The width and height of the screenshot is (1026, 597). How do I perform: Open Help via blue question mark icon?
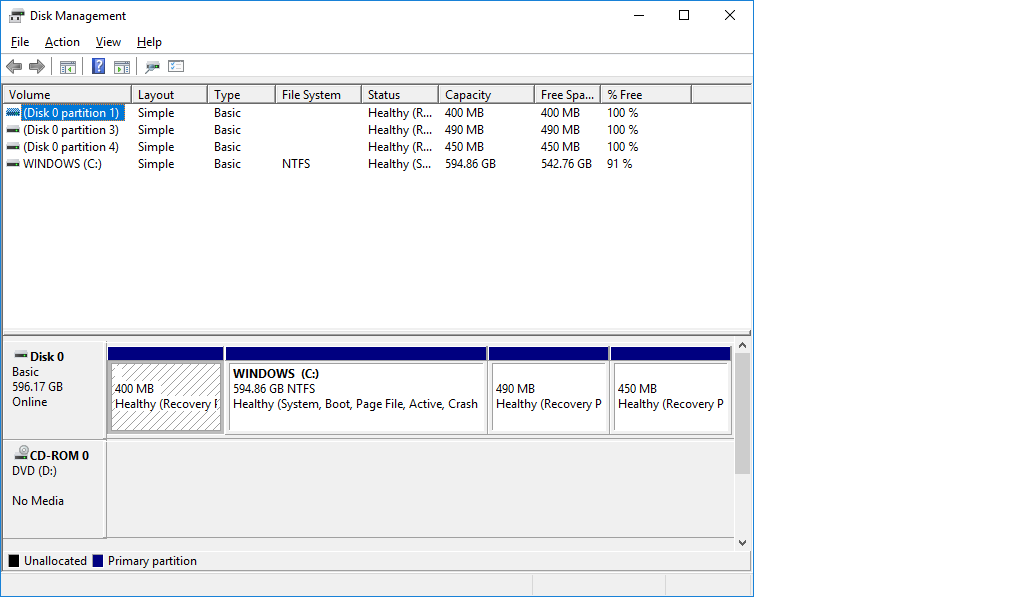pyautogui.click(x=98, y=67)
